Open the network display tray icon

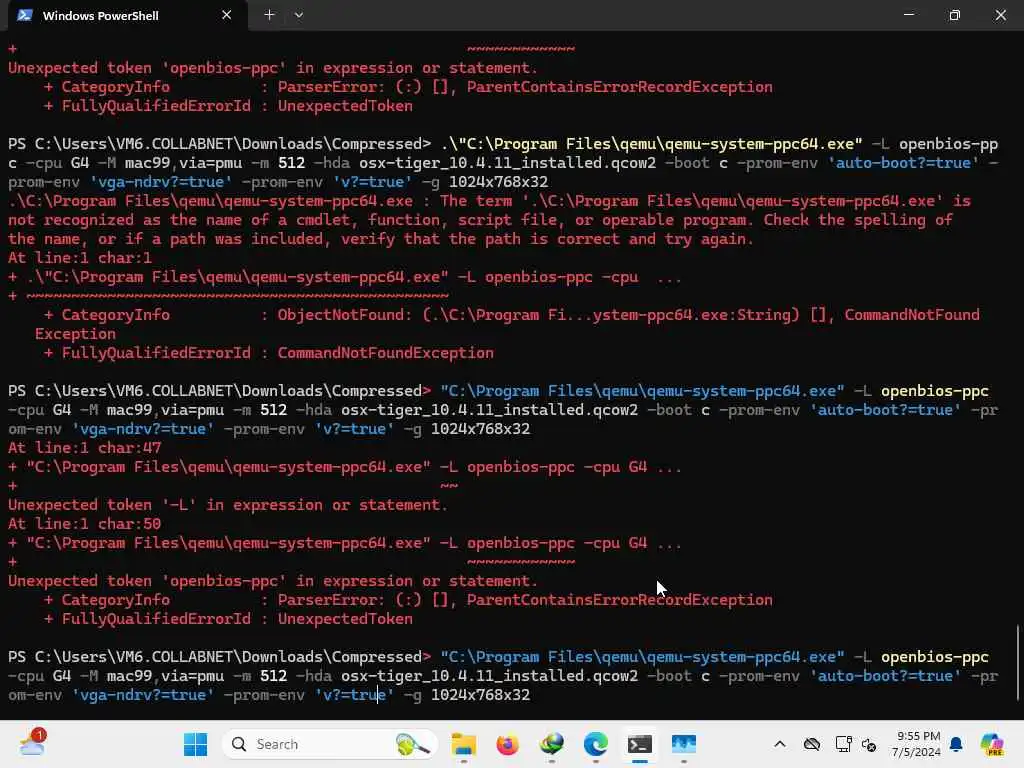point(843,744)
